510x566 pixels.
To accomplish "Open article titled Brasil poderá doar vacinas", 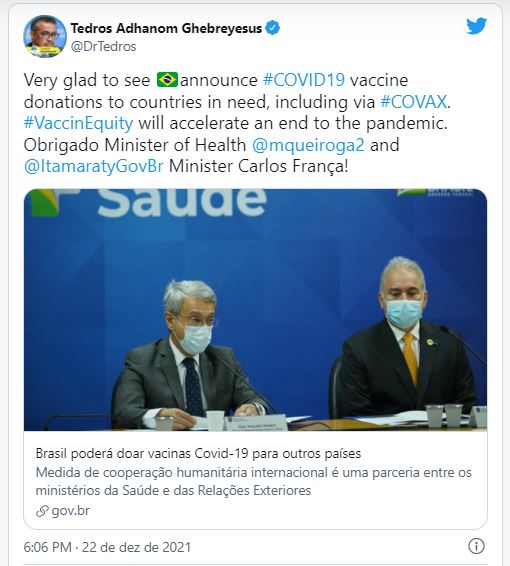I will [198, 453].
